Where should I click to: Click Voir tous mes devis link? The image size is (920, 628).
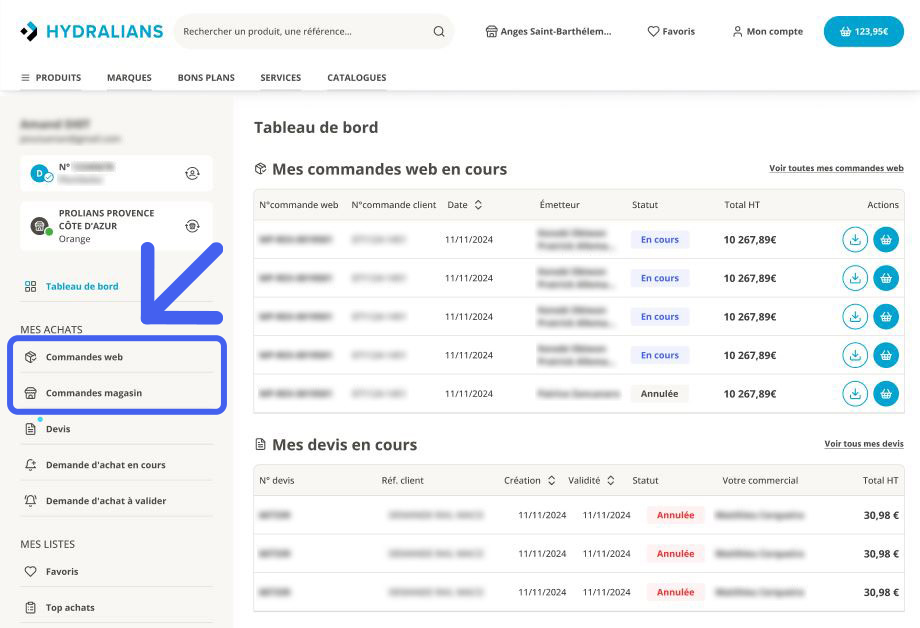(x=864, y=444)
